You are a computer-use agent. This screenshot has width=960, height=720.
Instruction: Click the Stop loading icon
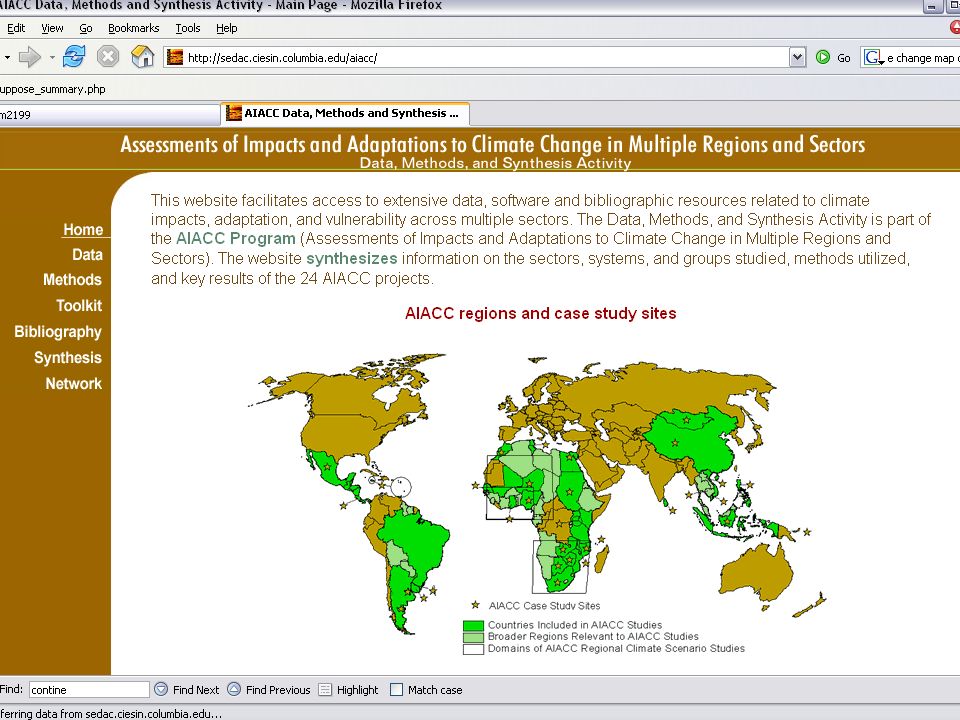coord(108,57)
